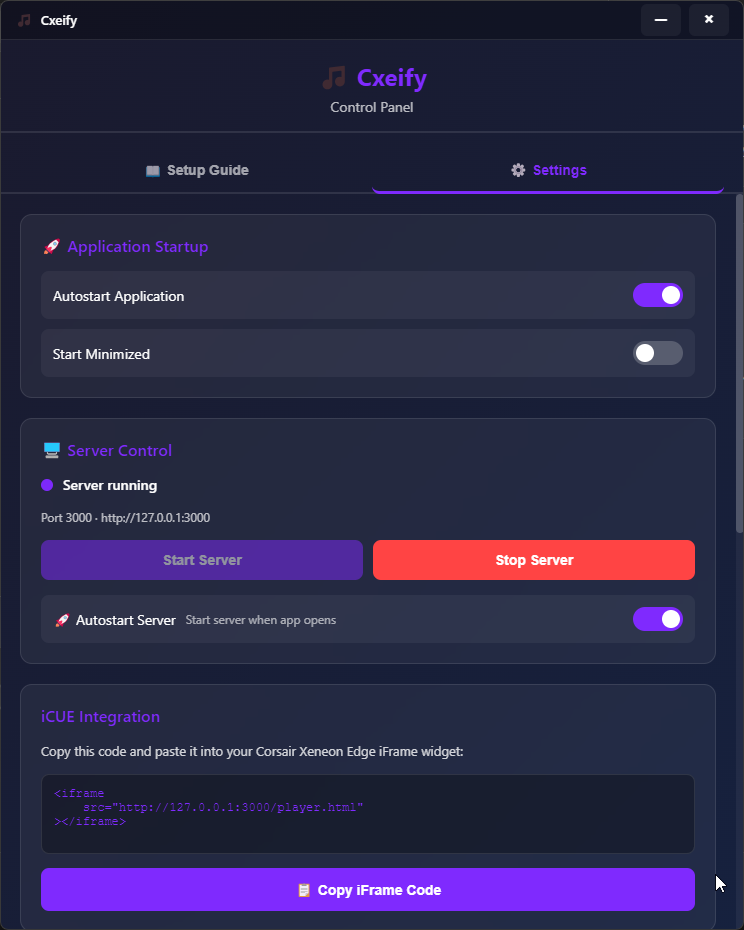The height and width of the screenshot is (930, 744).
Task: Click the purple Server running status dot
Action: [45, 485]
